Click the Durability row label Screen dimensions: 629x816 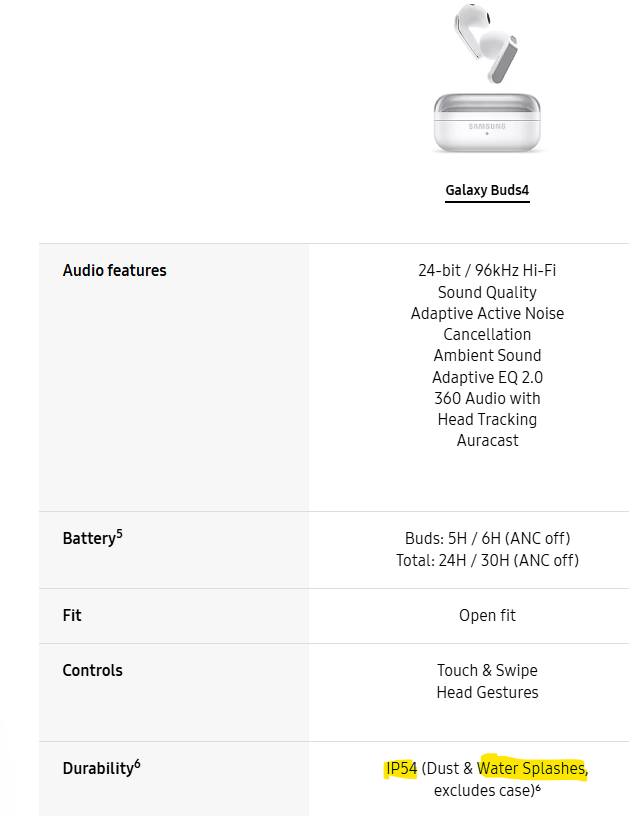click(x=98, y=769)
